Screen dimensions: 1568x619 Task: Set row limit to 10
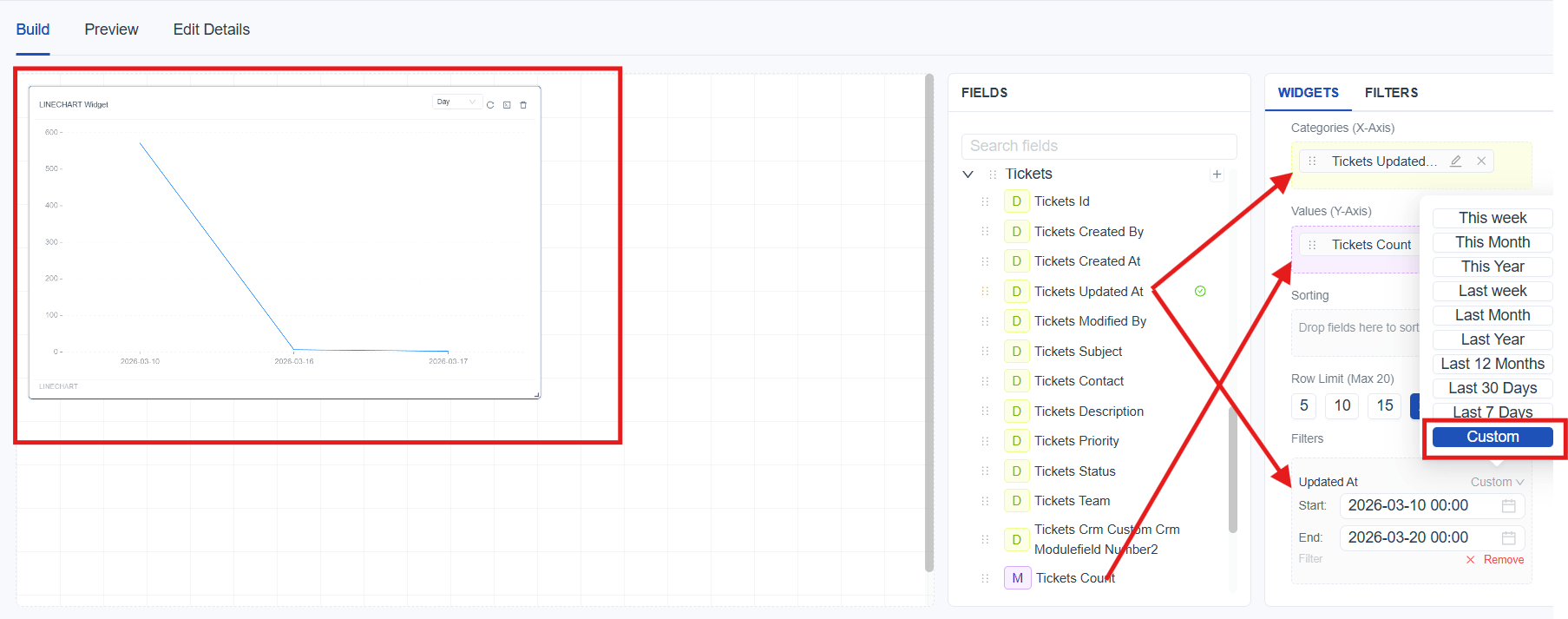1342,405
